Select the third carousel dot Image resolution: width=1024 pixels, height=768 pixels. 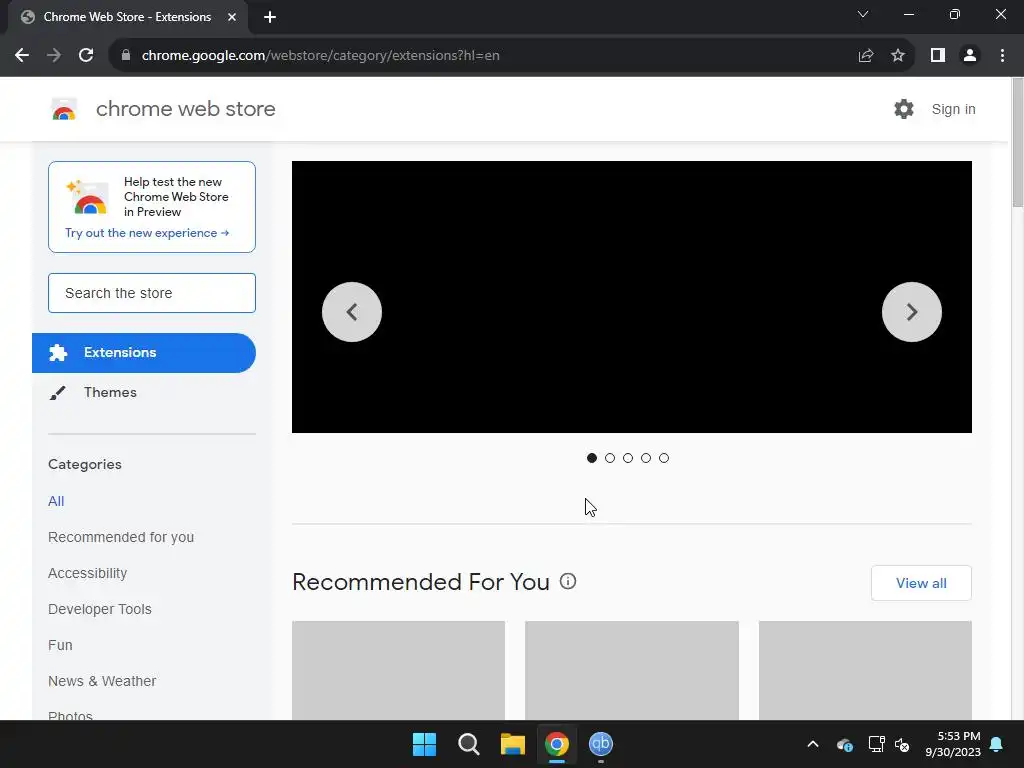pos(628,458)
